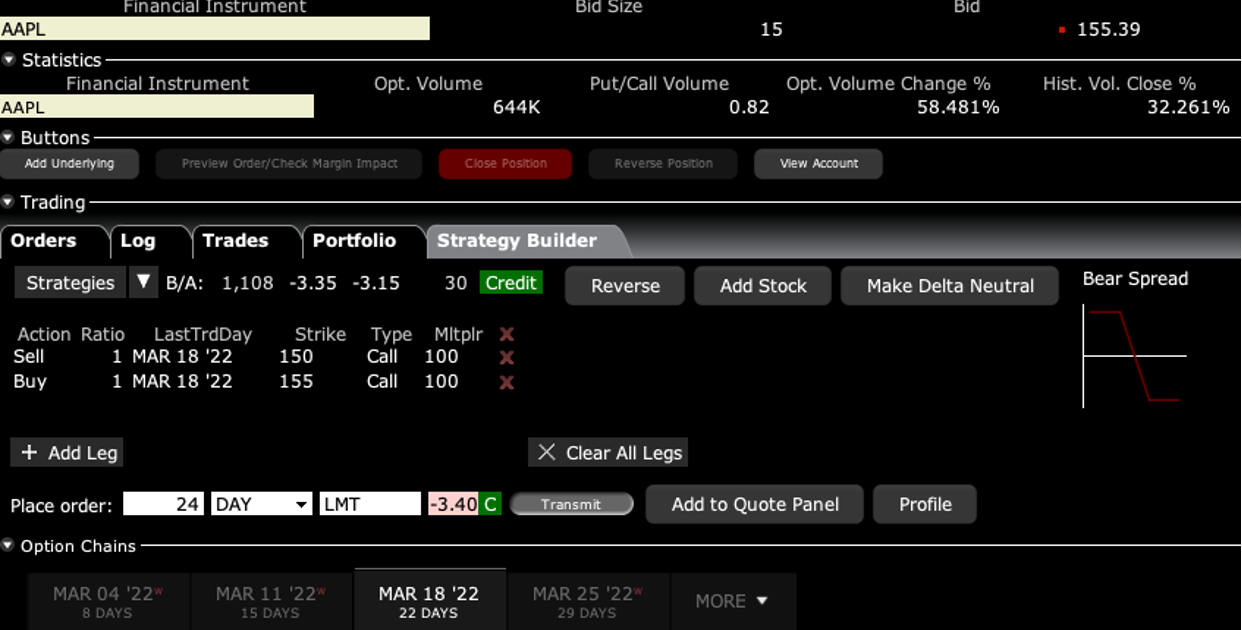Remove the Sell 150 Call leg
This screenshot has height=630, width=1242.
pyautogui.click(x=506, y=357)
